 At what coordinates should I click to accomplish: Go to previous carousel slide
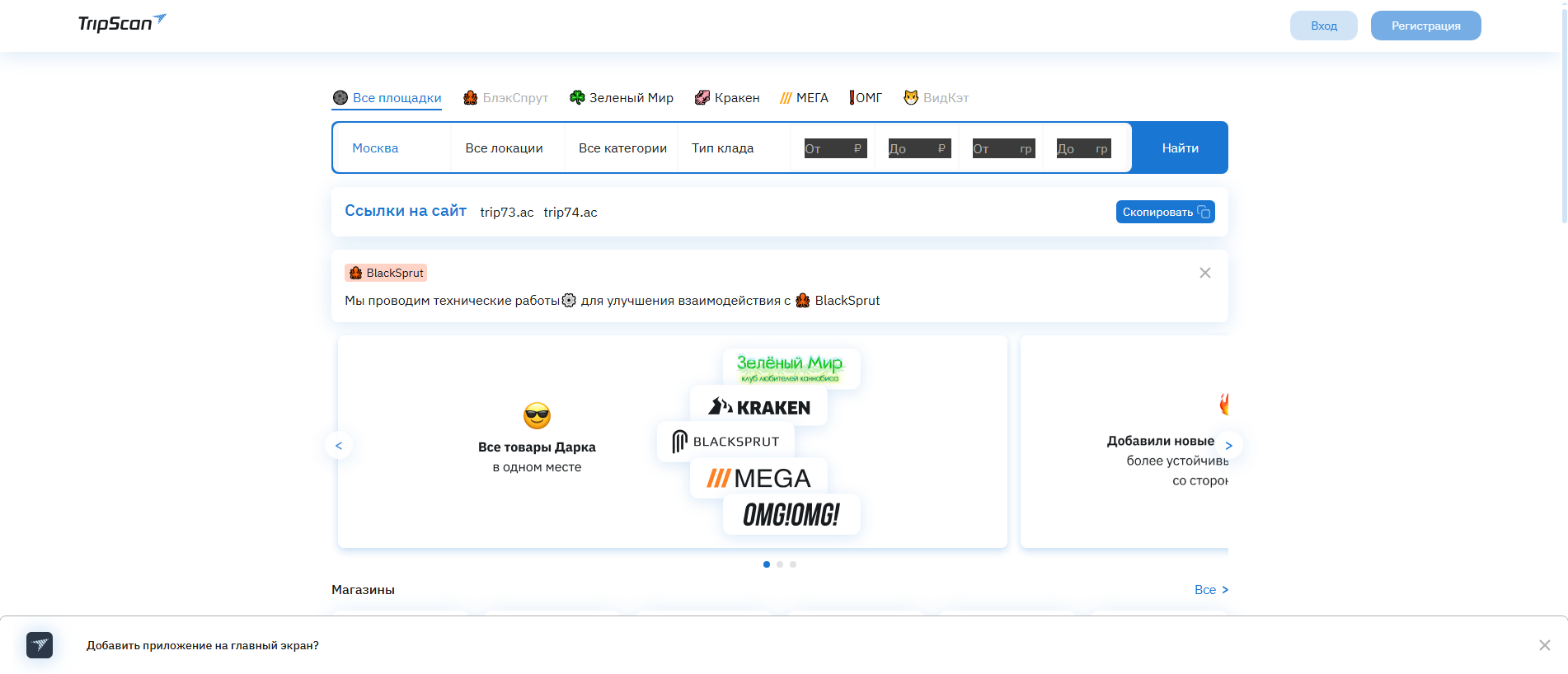pos(339,445)
